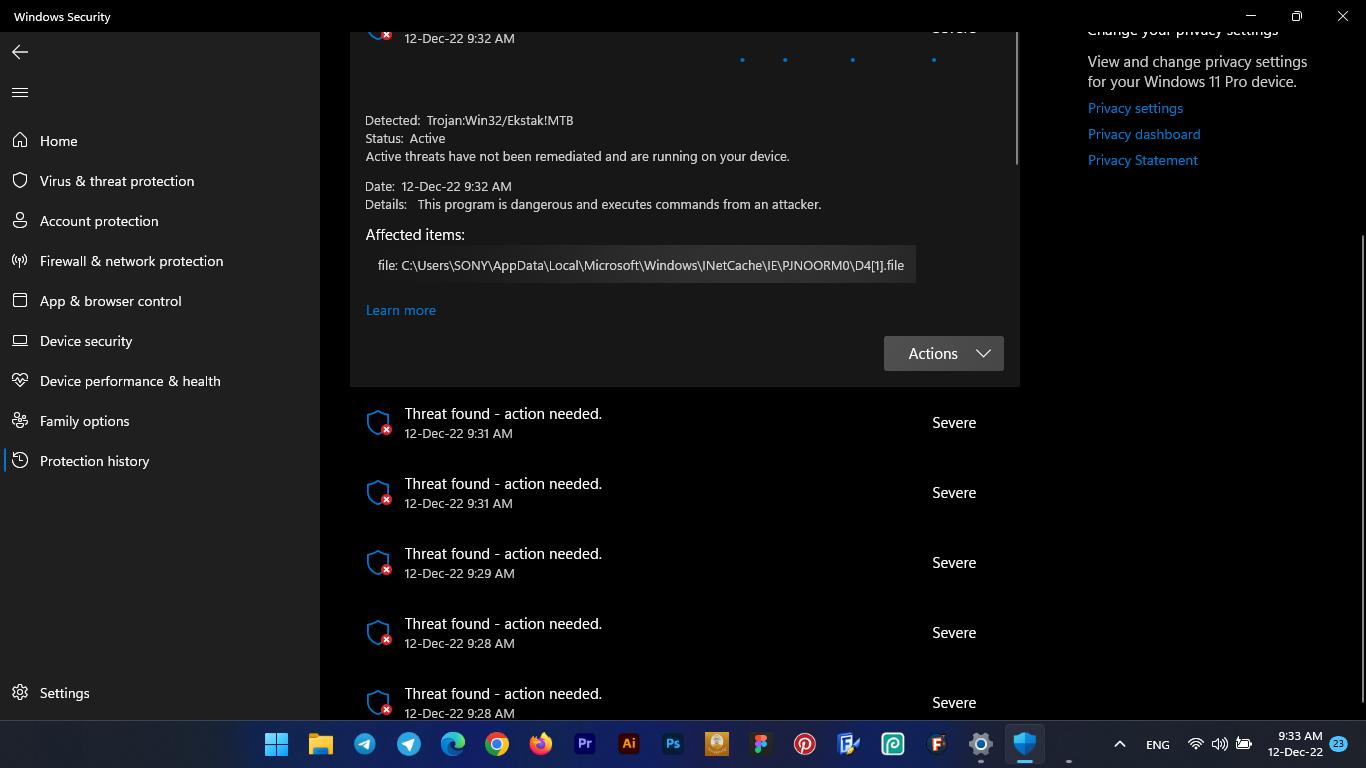Toggle the hamburger navigation menu
This screenshot has width=1366, height=768.
(20, 93)
